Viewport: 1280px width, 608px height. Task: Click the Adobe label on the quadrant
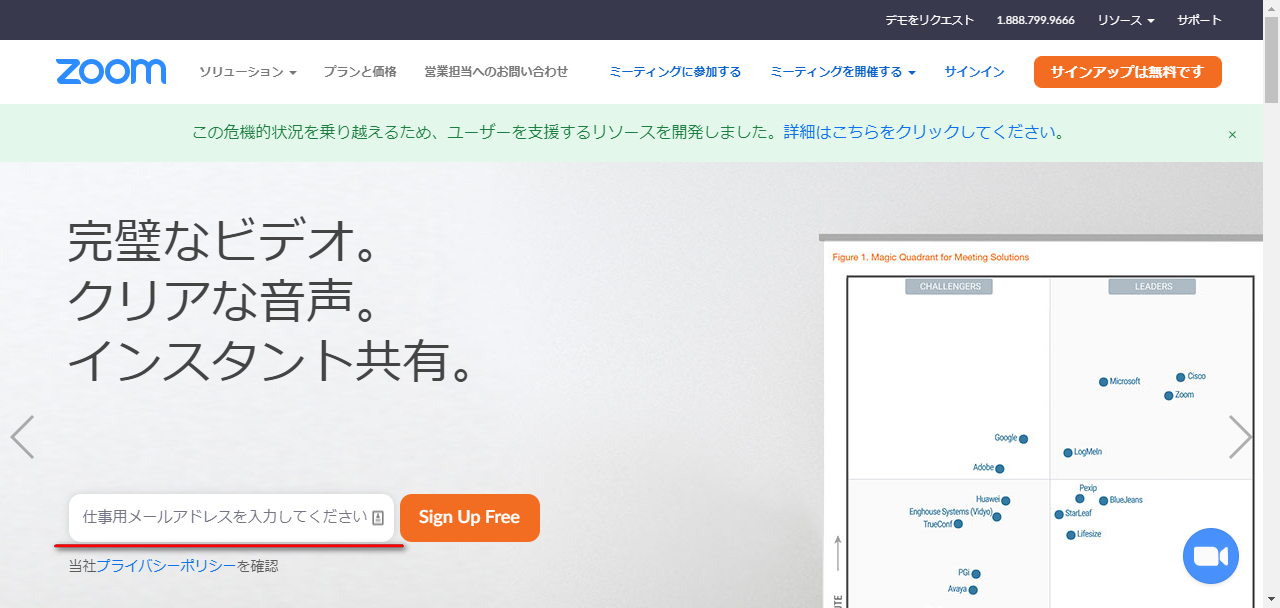[x=984, y=468]
